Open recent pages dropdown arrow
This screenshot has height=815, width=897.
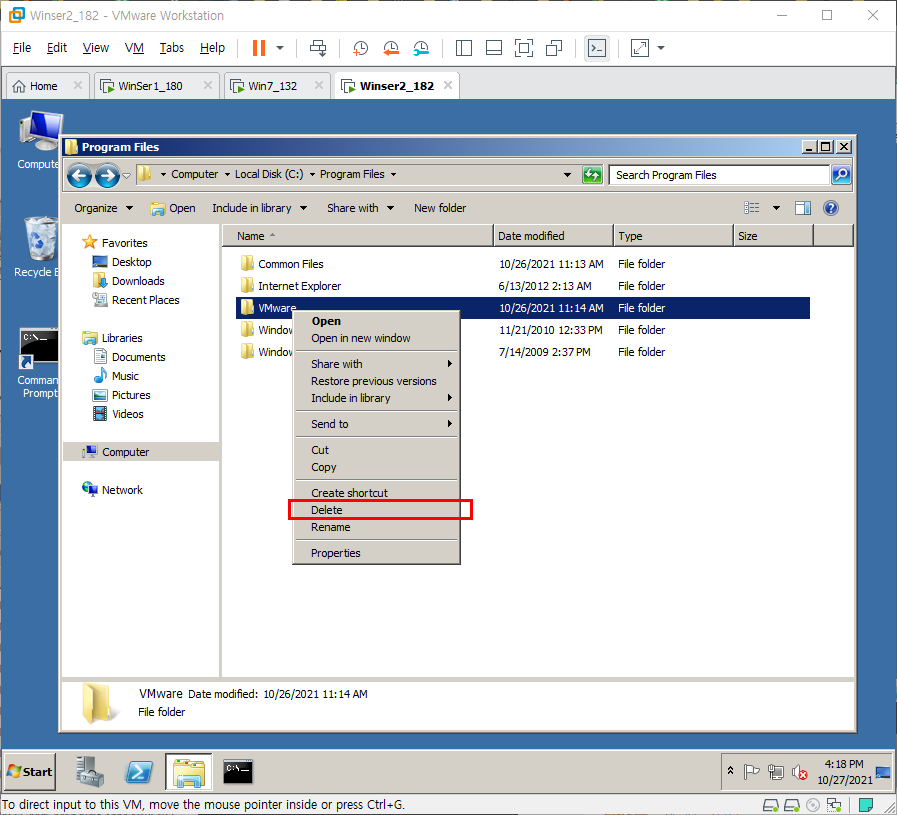pos(126,175)
